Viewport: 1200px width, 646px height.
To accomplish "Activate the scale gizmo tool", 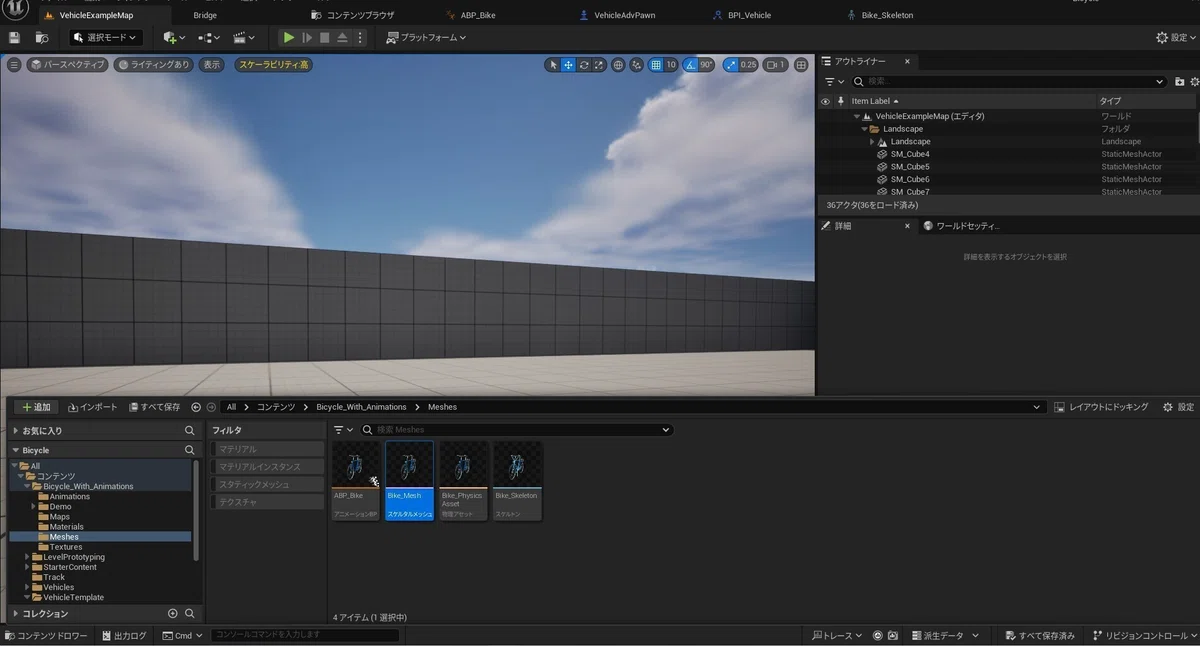I will point(598,65).
